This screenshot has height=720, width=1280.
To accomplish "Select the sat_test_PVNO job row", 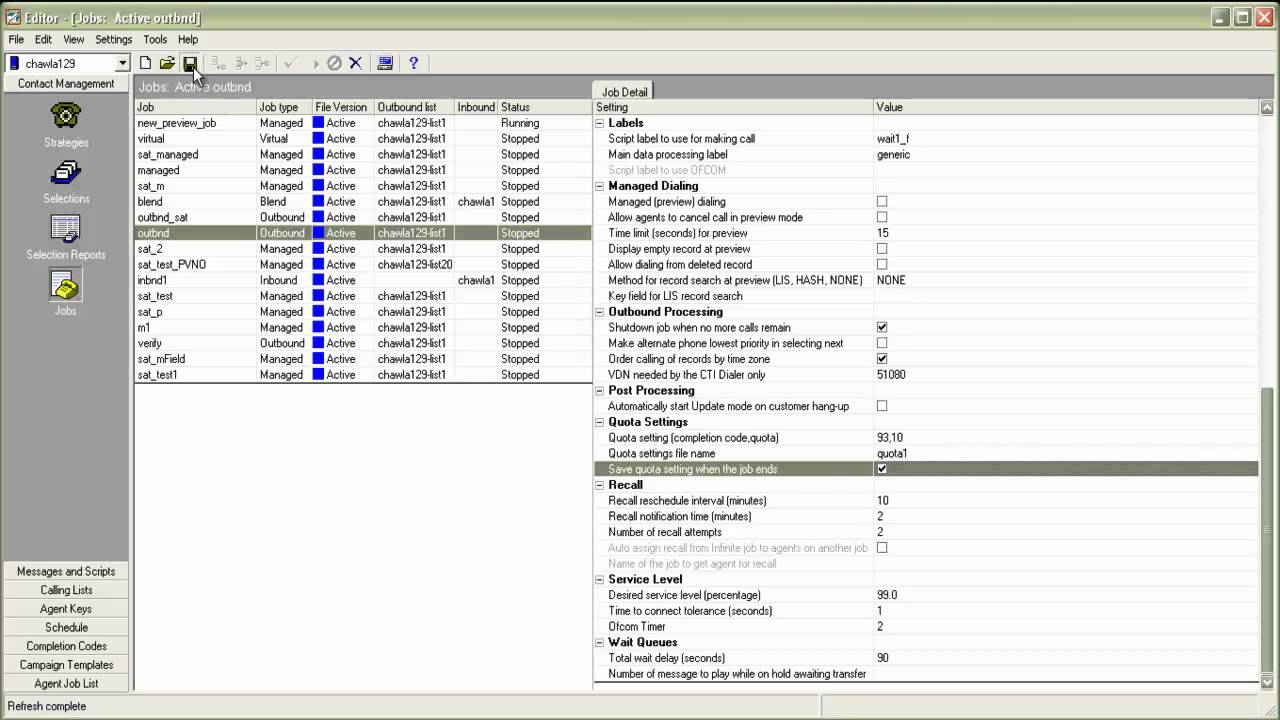I will pos(363,265).
